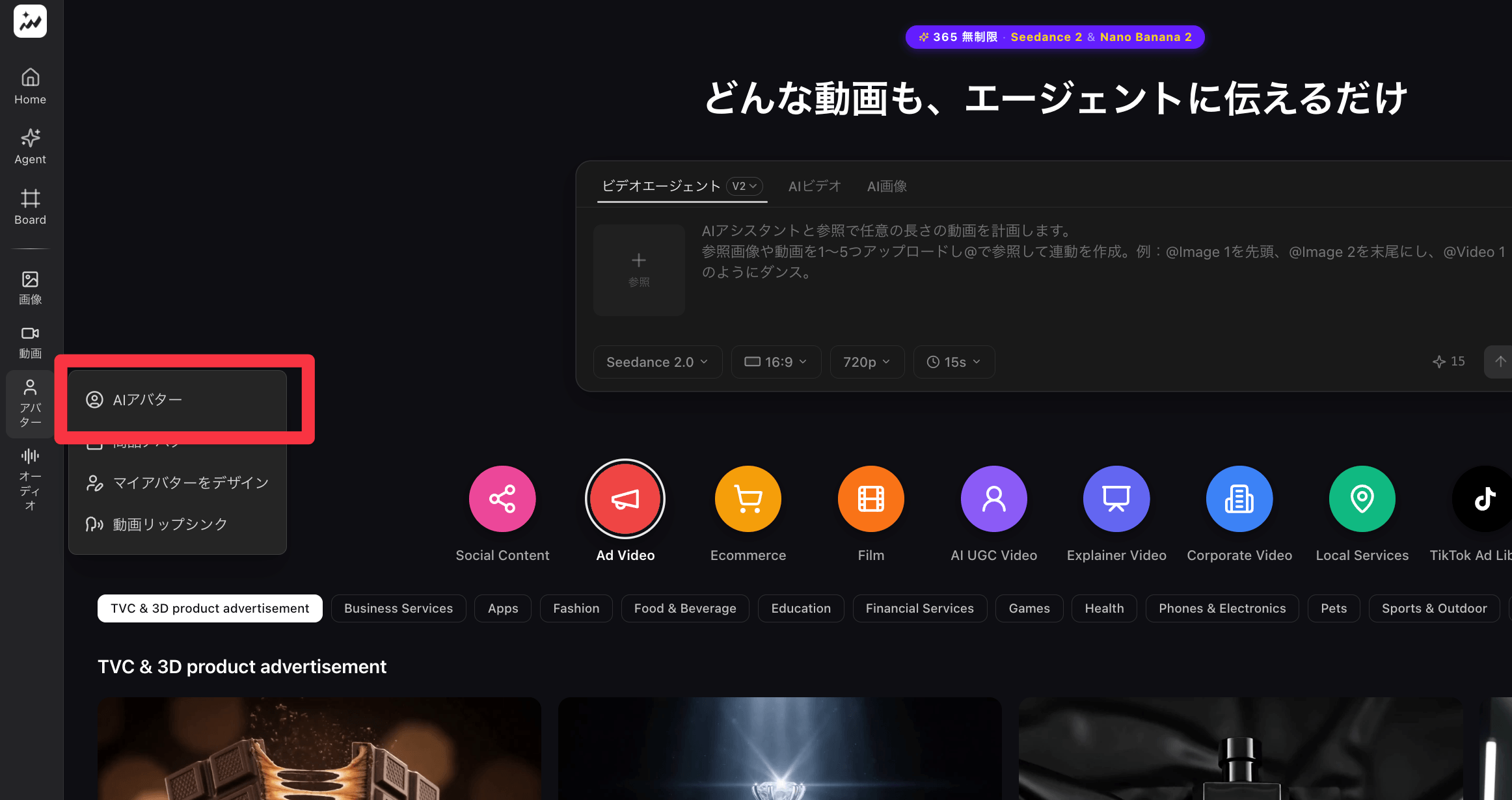Image resolution: width=1512 pixels, height=800 pixels.
Task: Expand the Seedance 2.0 model dropdown
Action: pos(657,362)
